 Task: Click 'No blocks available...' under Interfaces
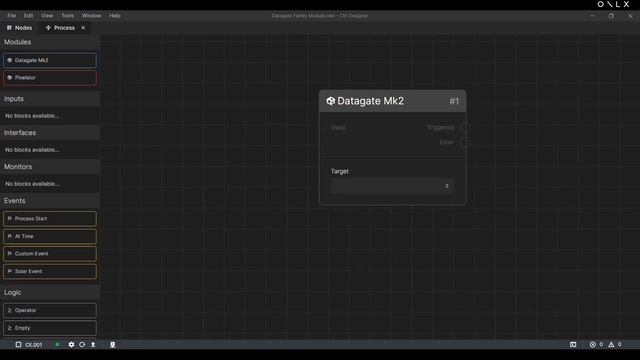[32, 150]
